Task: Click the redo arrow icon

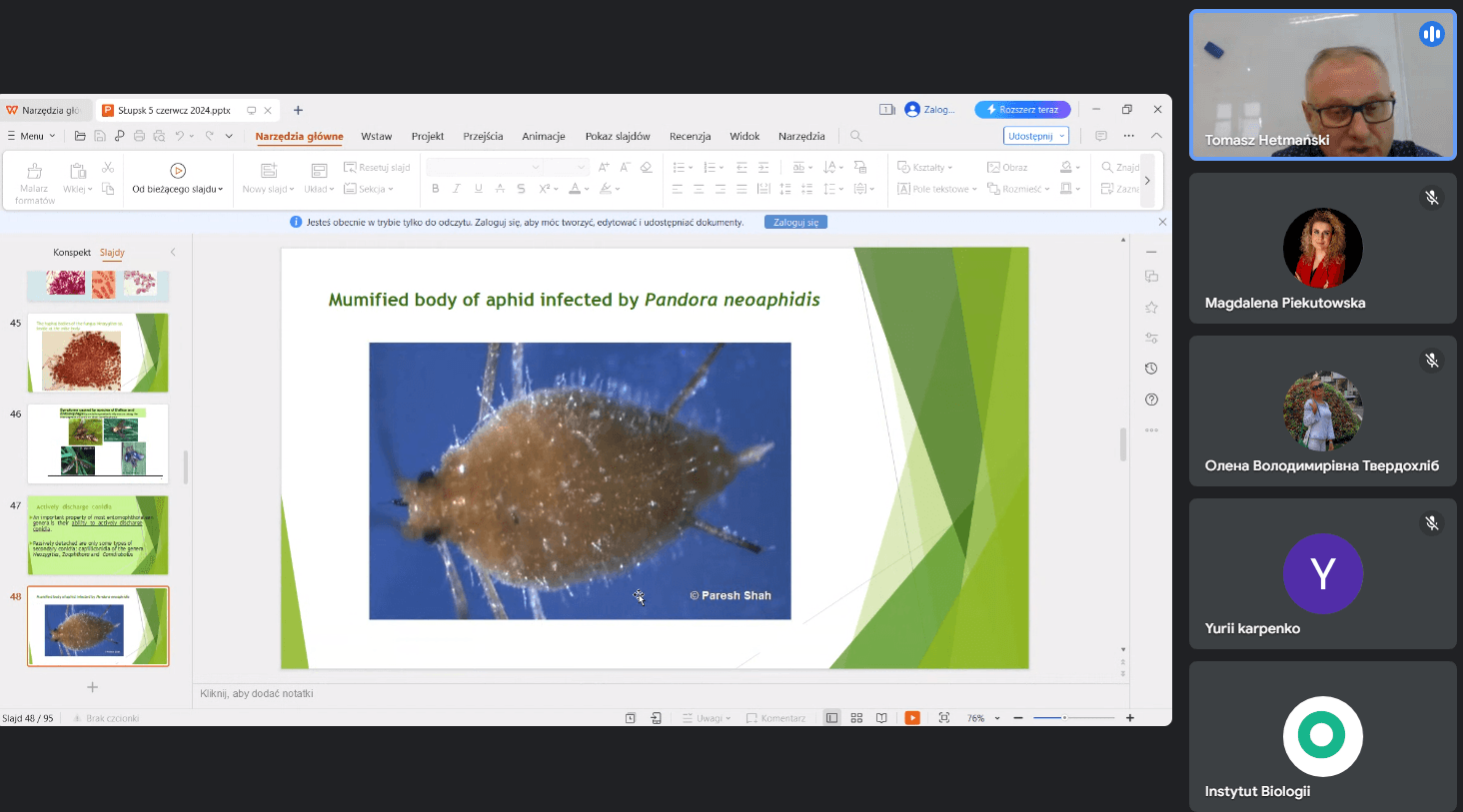Action: coord(209,136)
